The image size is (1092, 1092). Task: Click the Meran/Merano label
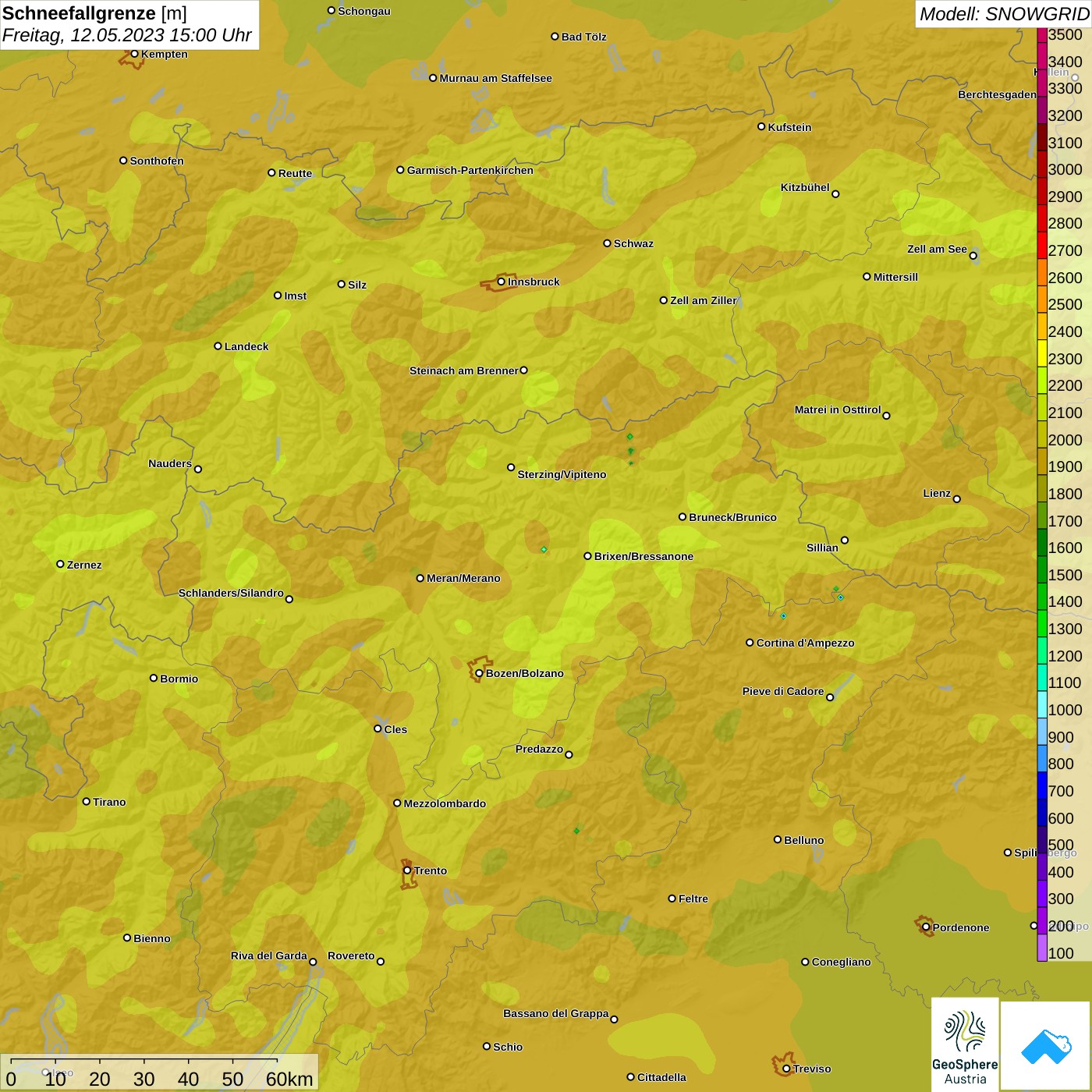click(x=463, y=578)
